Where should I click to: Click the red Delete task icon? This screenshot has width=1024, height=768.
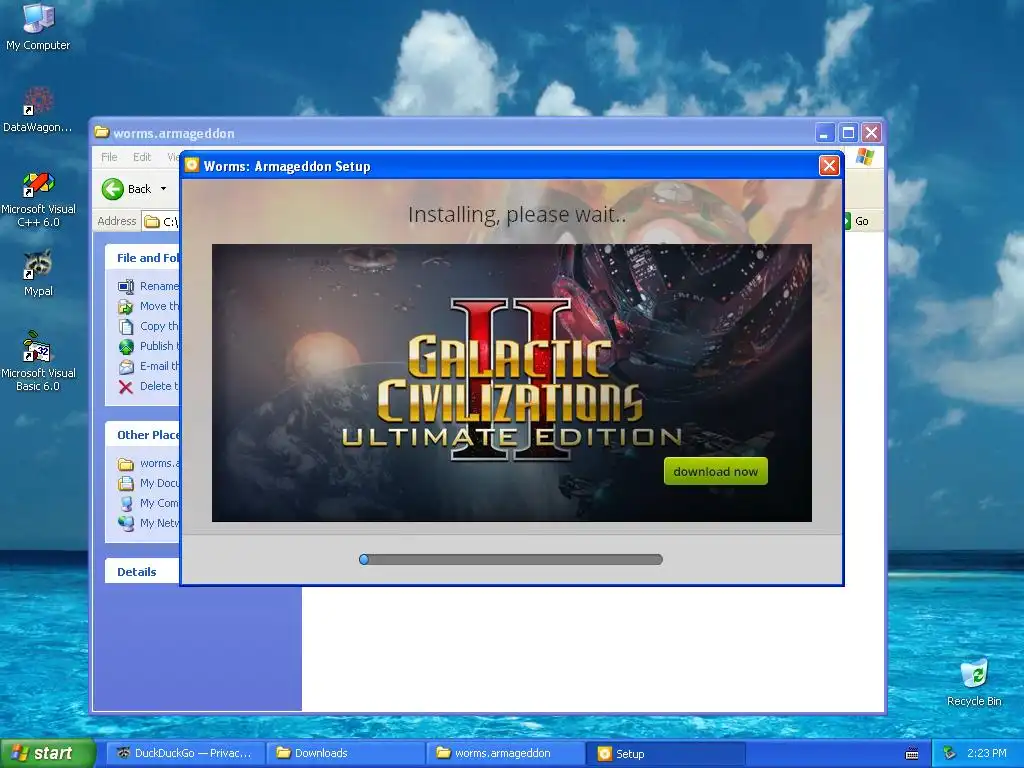click(126, 387)
